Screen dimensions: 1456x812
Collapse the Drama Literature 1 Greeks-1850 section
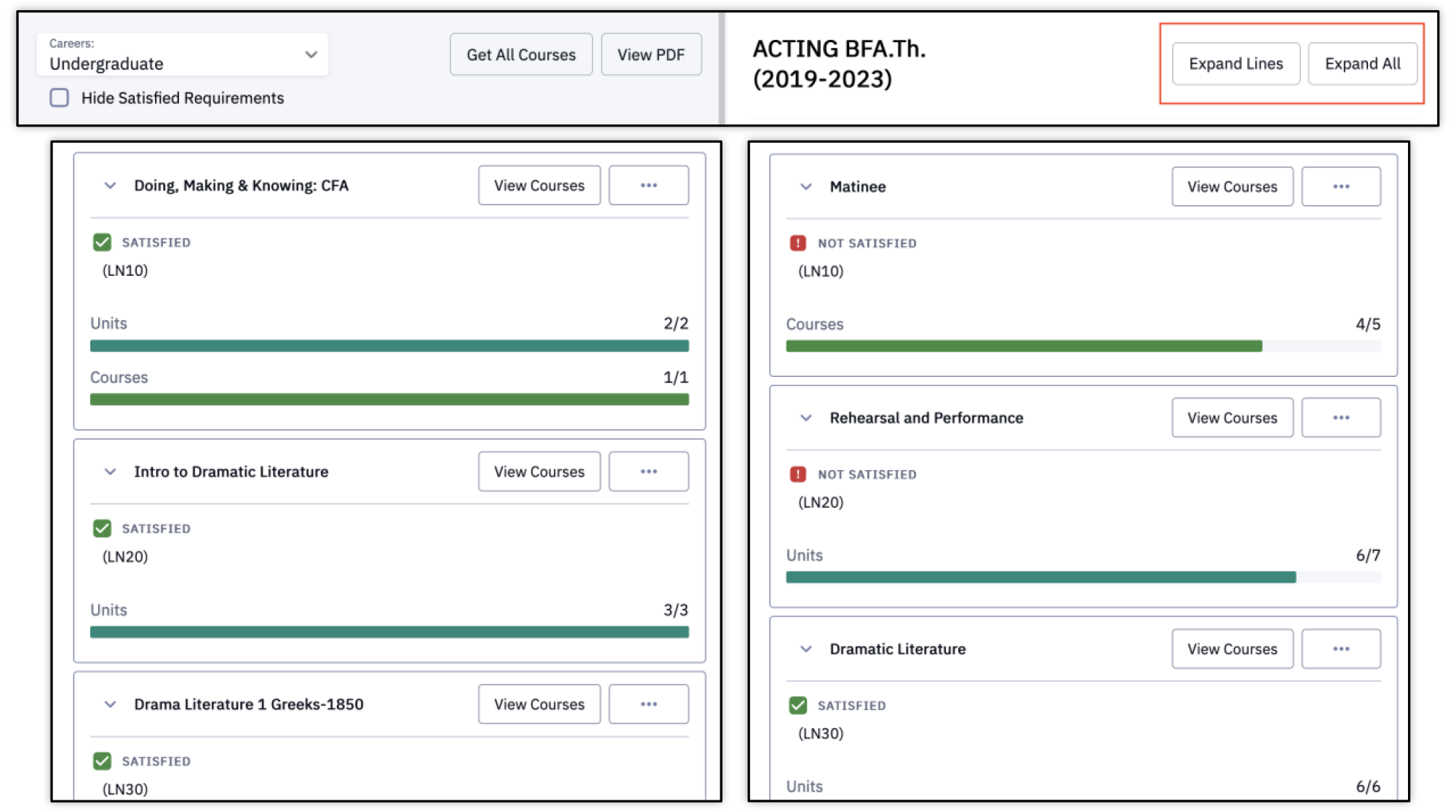click(110, 704)
